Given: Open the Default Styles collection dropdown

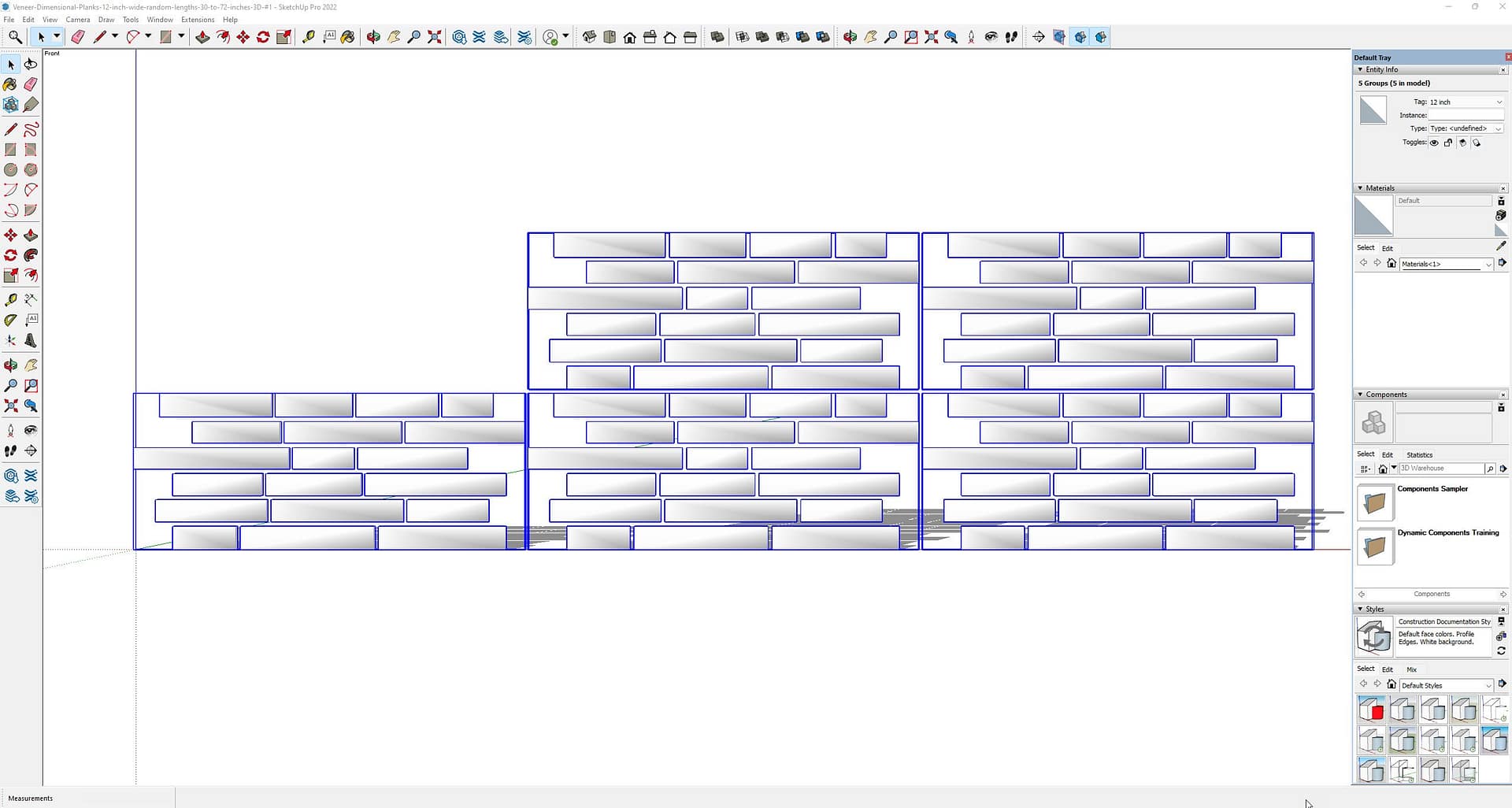Looking at the screenshot, I should (x=1446, y=685).
